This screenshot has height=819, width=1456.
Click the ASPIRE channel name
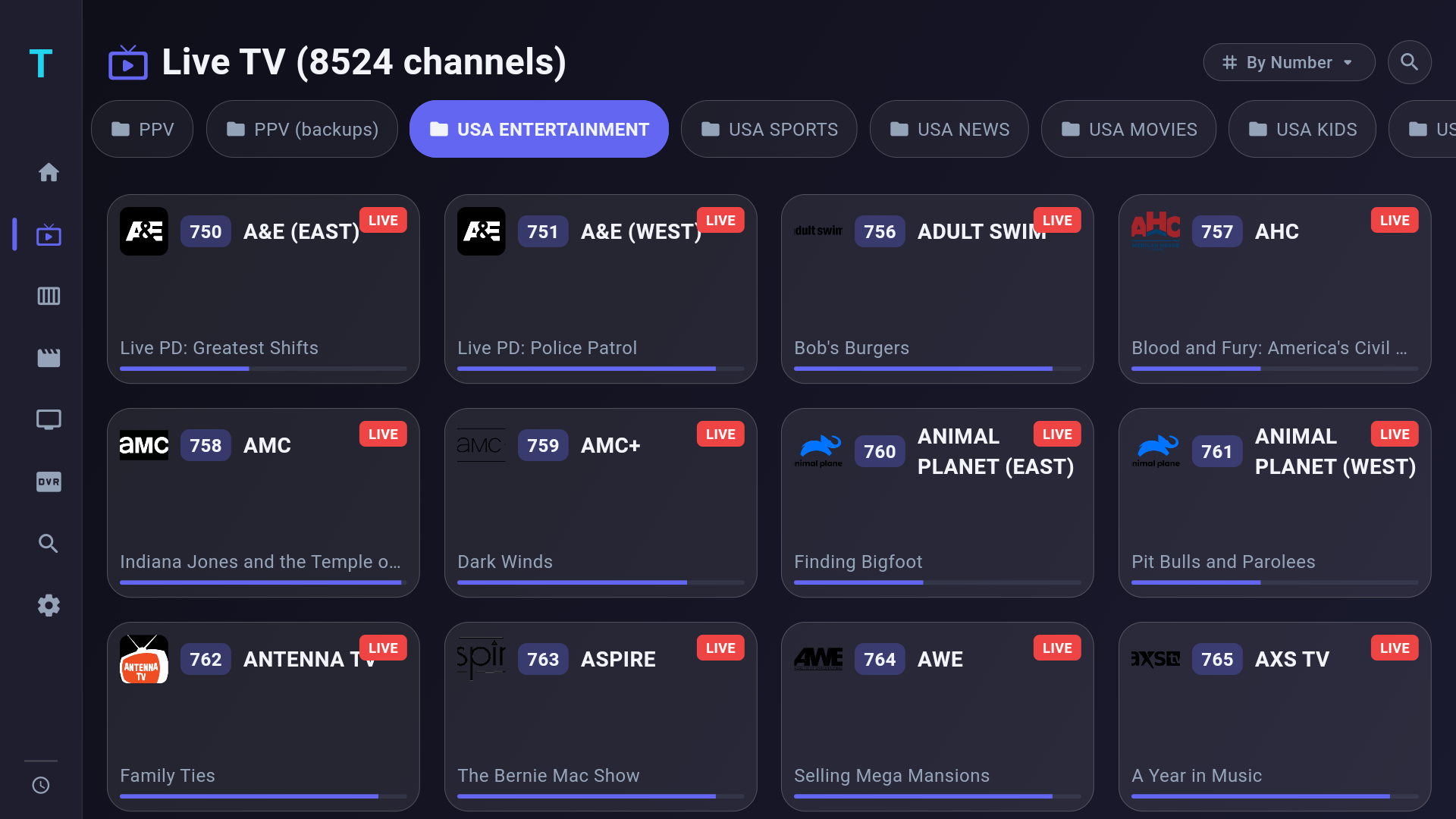point(618,659)
